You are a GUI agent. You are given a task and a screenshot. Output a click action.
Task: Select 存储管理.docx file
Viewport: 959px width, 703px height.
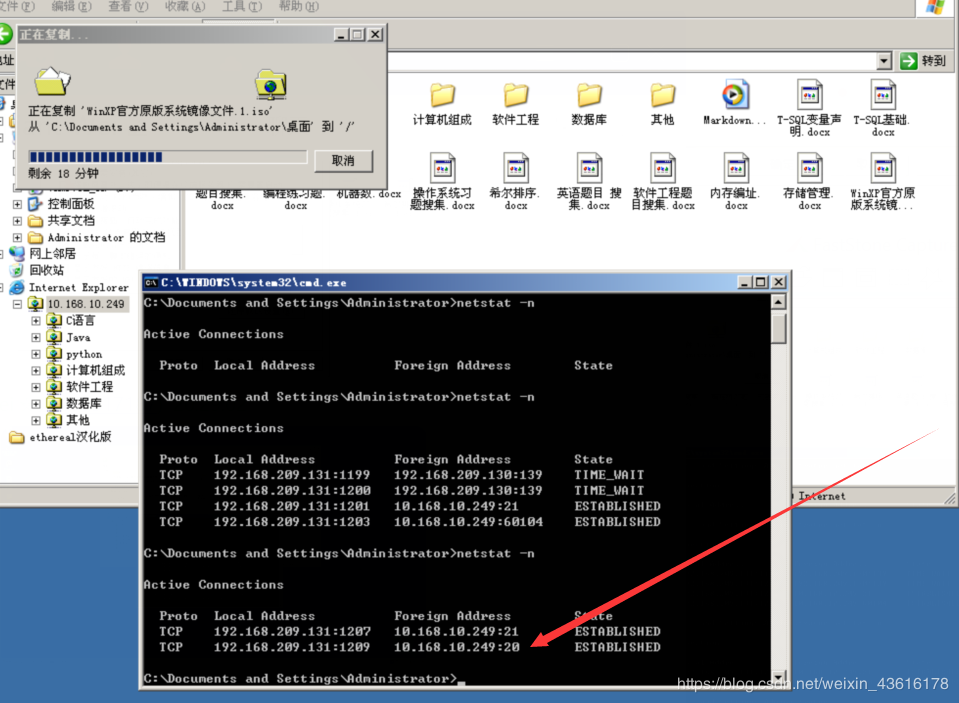tap(809, 168)
